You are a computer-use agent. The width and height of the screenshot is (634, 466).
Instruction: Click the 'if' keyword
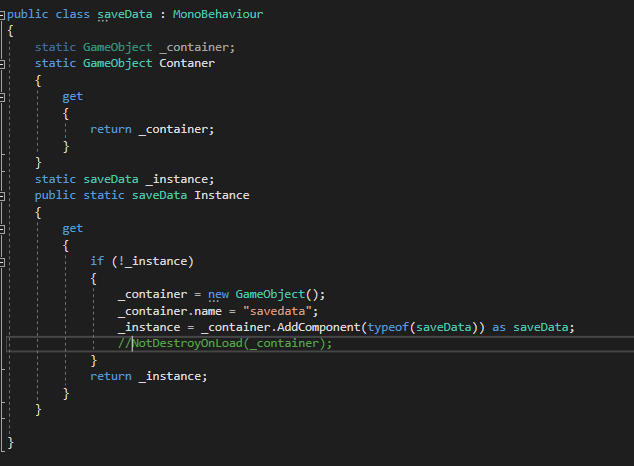click(97, 261)
